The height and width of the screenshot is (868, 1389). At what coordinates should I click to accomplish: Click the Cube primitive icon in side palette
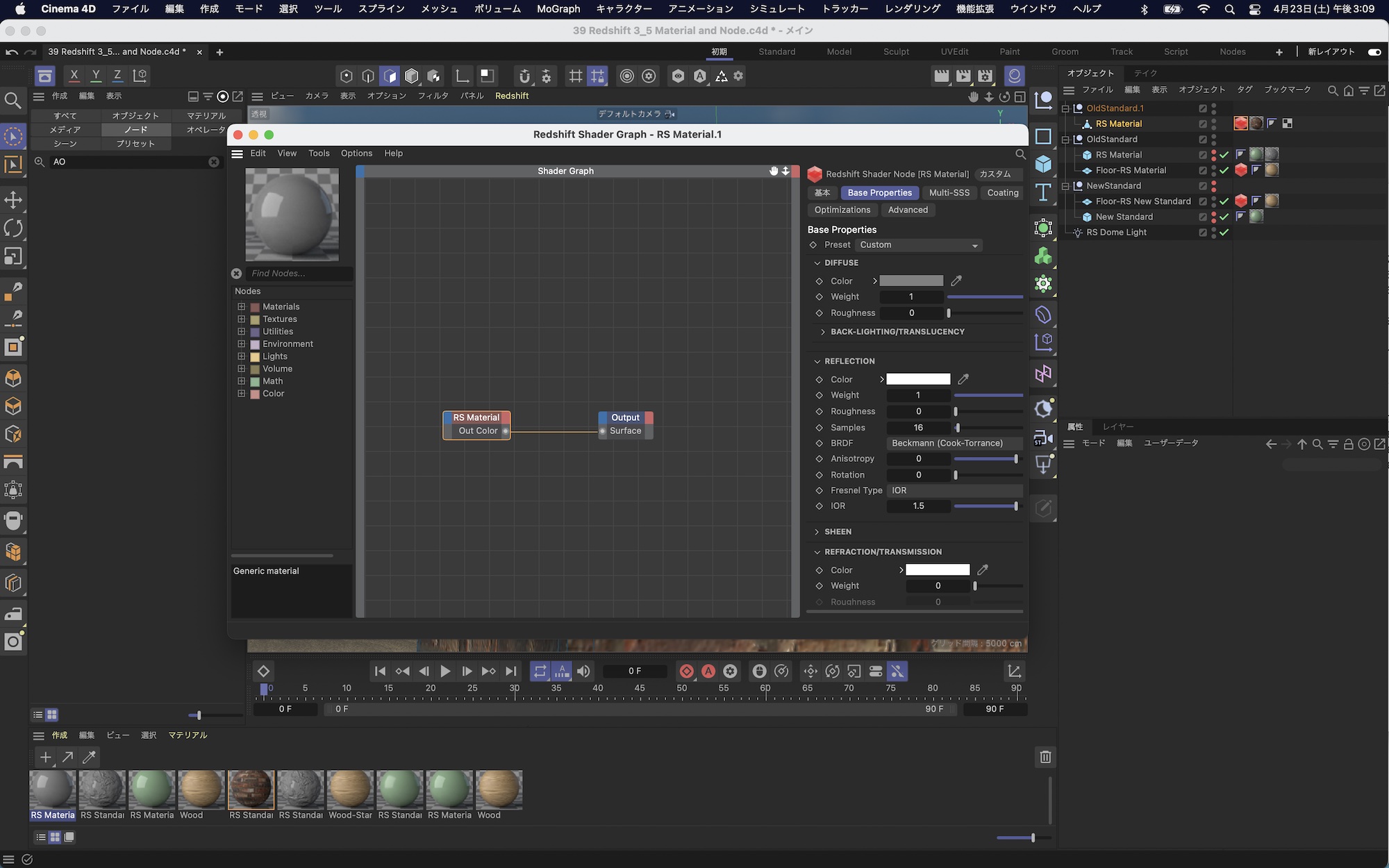pos(1043,165)
